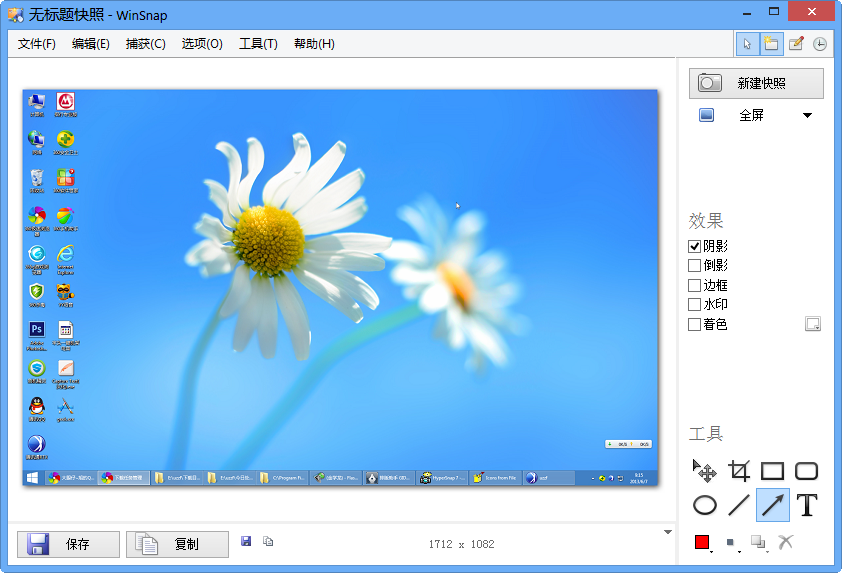Enable the 倒影 reflection checkbox
This screenshot has height=573, width=842.
click(x=694, y=265)
